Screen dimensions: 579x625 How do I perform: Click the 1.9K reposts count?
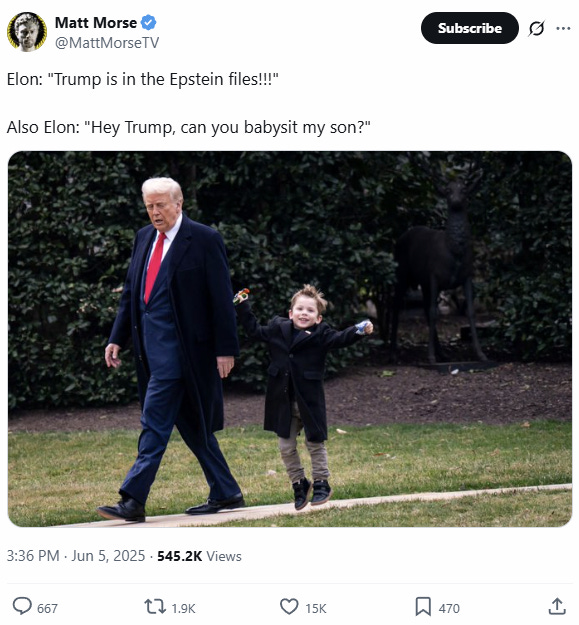pyautogui.click(x=183, y=609)
